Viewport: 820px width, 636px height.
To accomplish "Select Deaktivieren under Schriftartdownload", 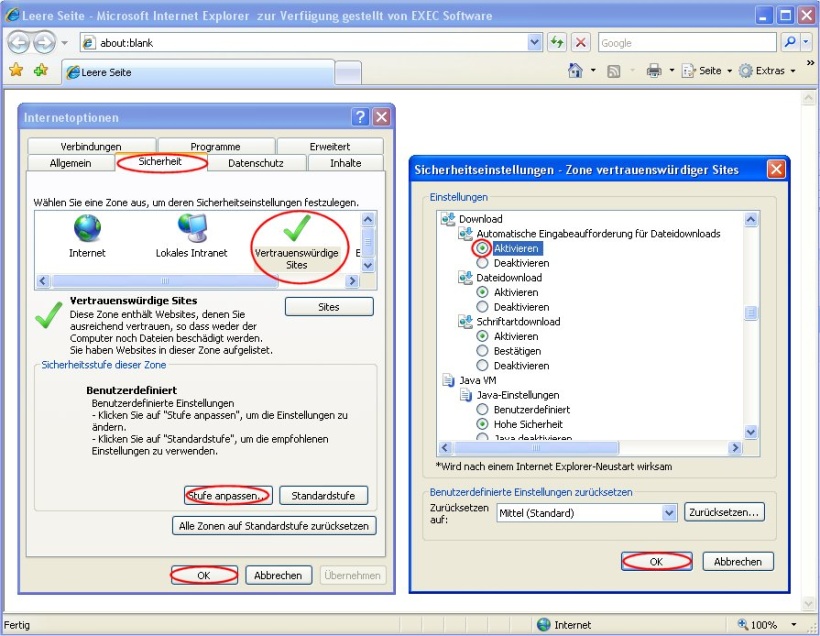I will pos(482,366).
